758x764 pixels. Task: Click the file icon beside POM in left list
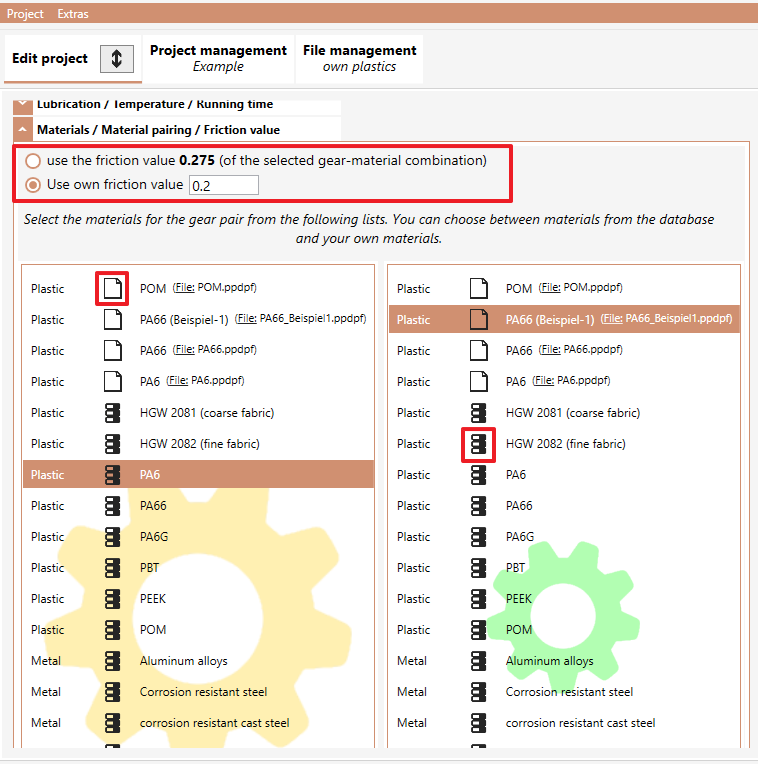coord(113,288)
